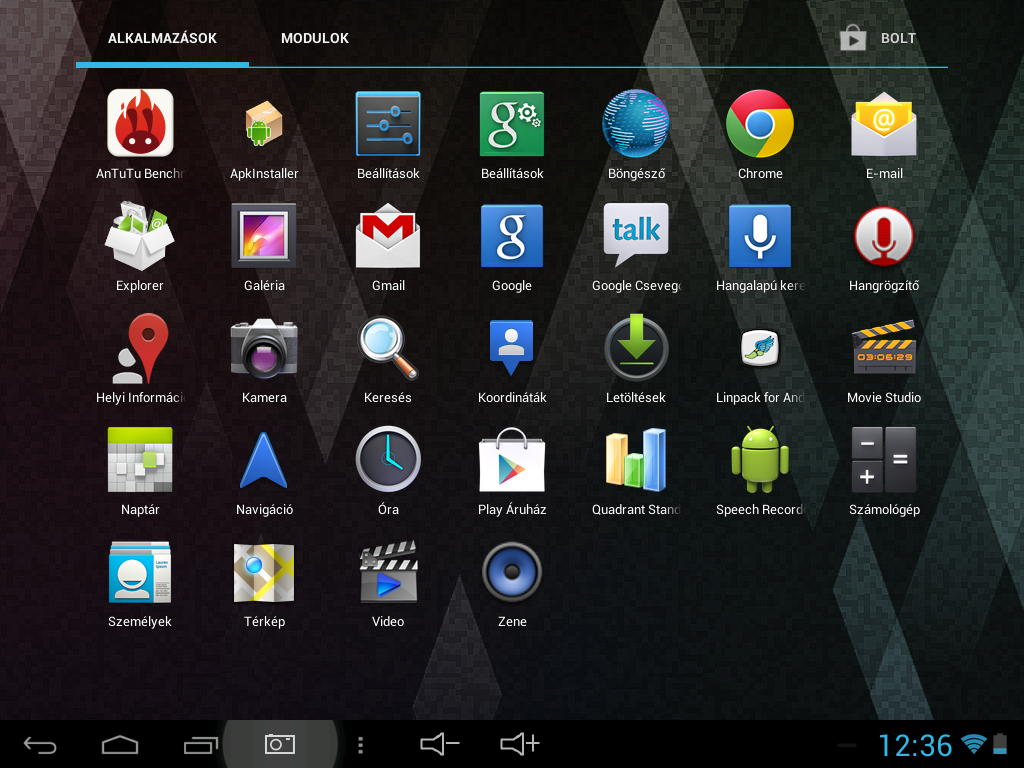Viewport: 1024px width, 768px height.
Task: Switch to the MODULOK tab
Action: [315, 38]
